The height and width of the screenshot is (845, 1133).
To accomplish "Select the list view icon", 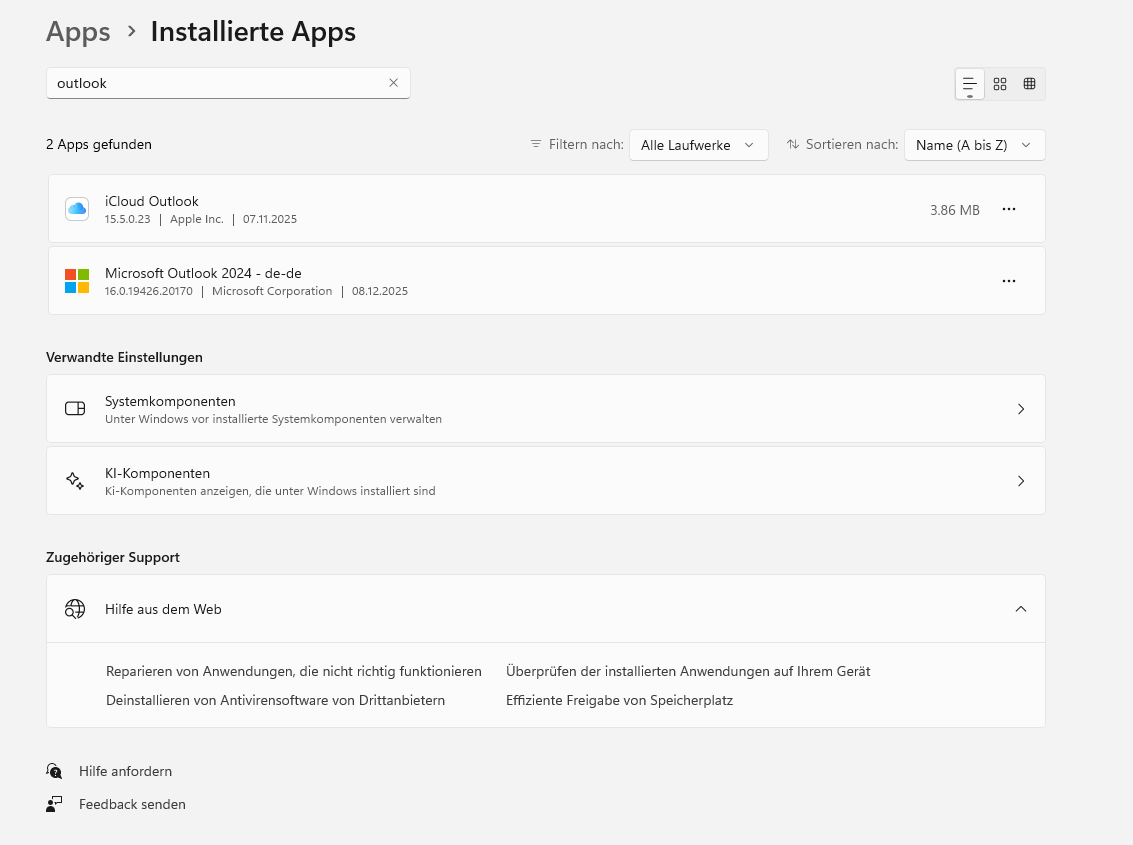I will tap(968, 84).
